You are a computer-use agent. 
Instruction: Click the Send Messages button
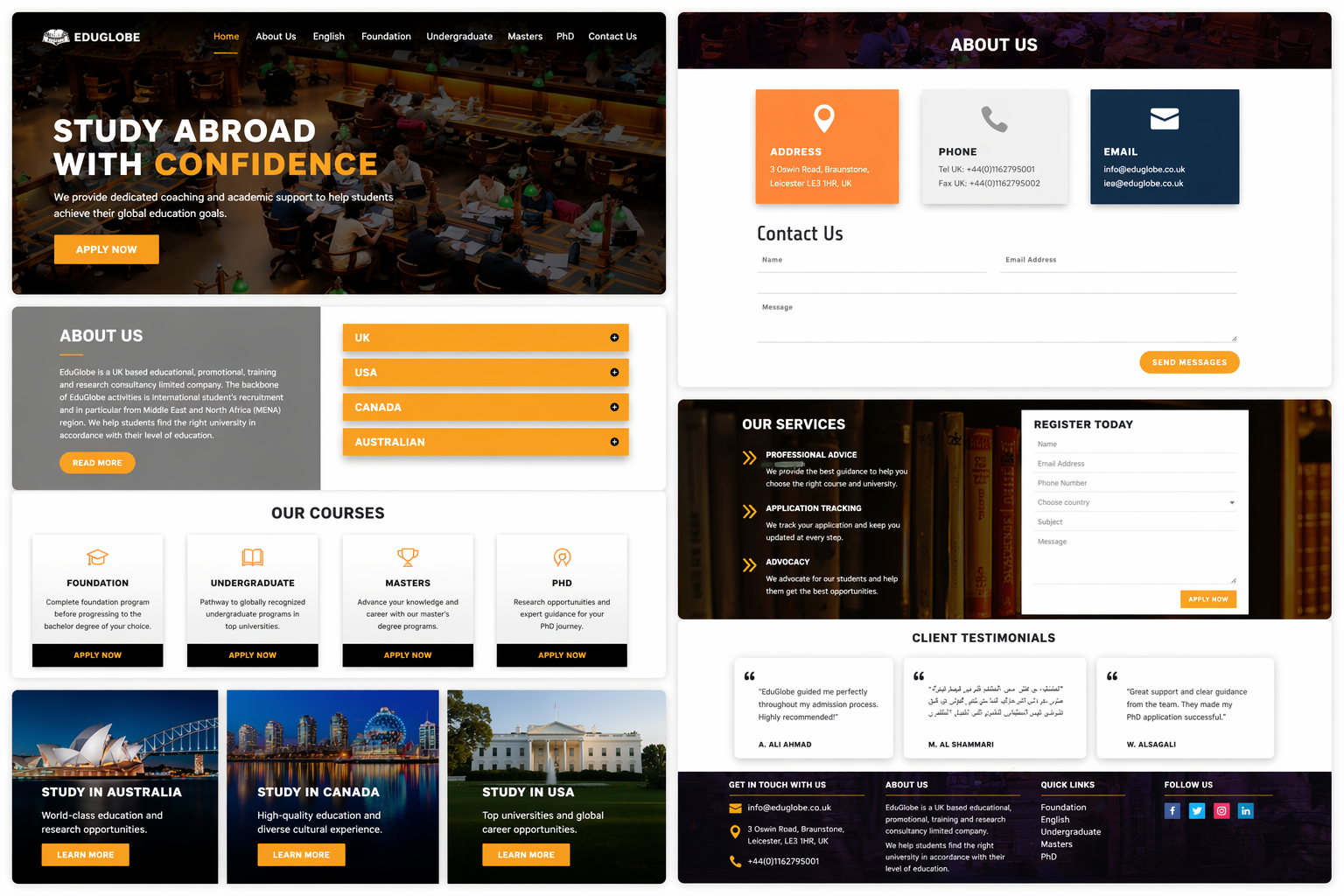coord(1189,361)
